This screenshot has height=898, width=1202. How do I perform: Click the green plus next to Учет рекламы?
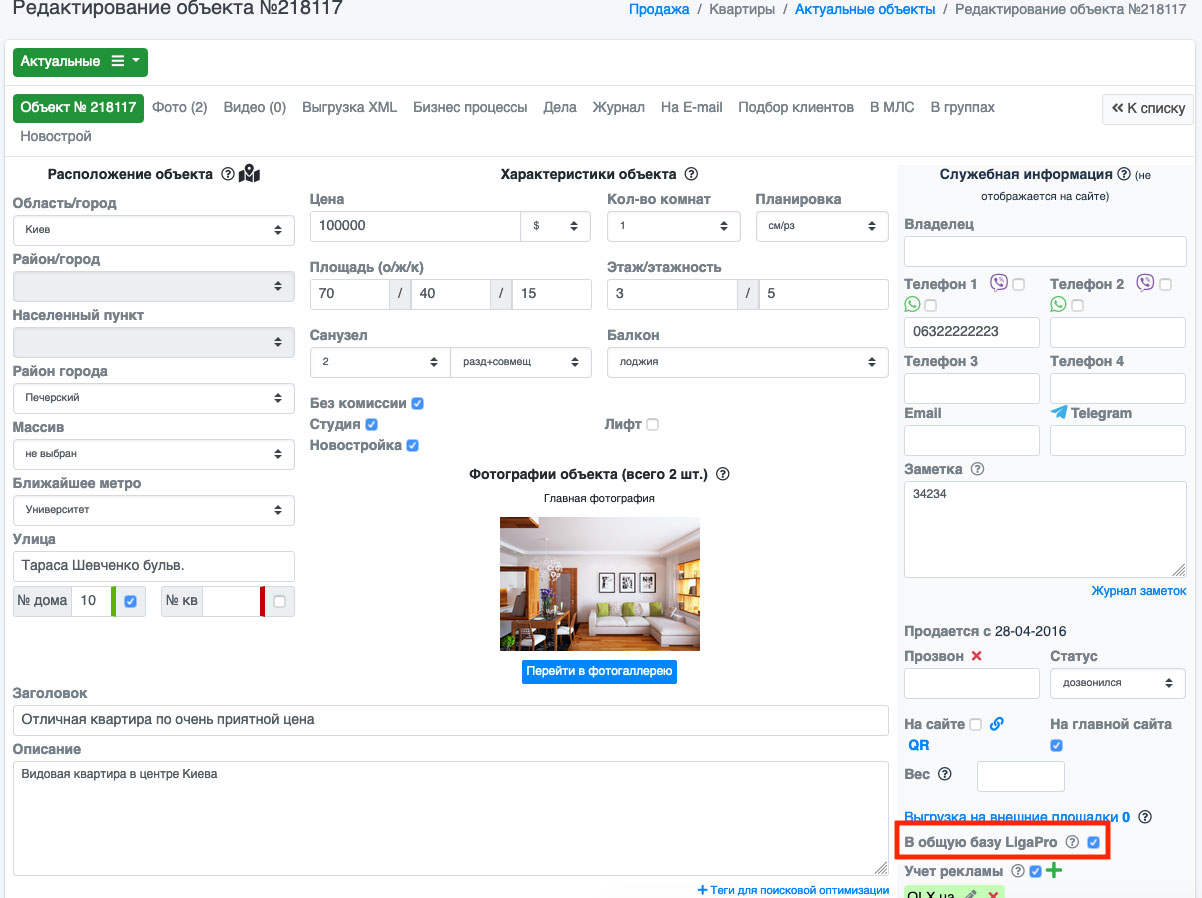point(1054,871)
